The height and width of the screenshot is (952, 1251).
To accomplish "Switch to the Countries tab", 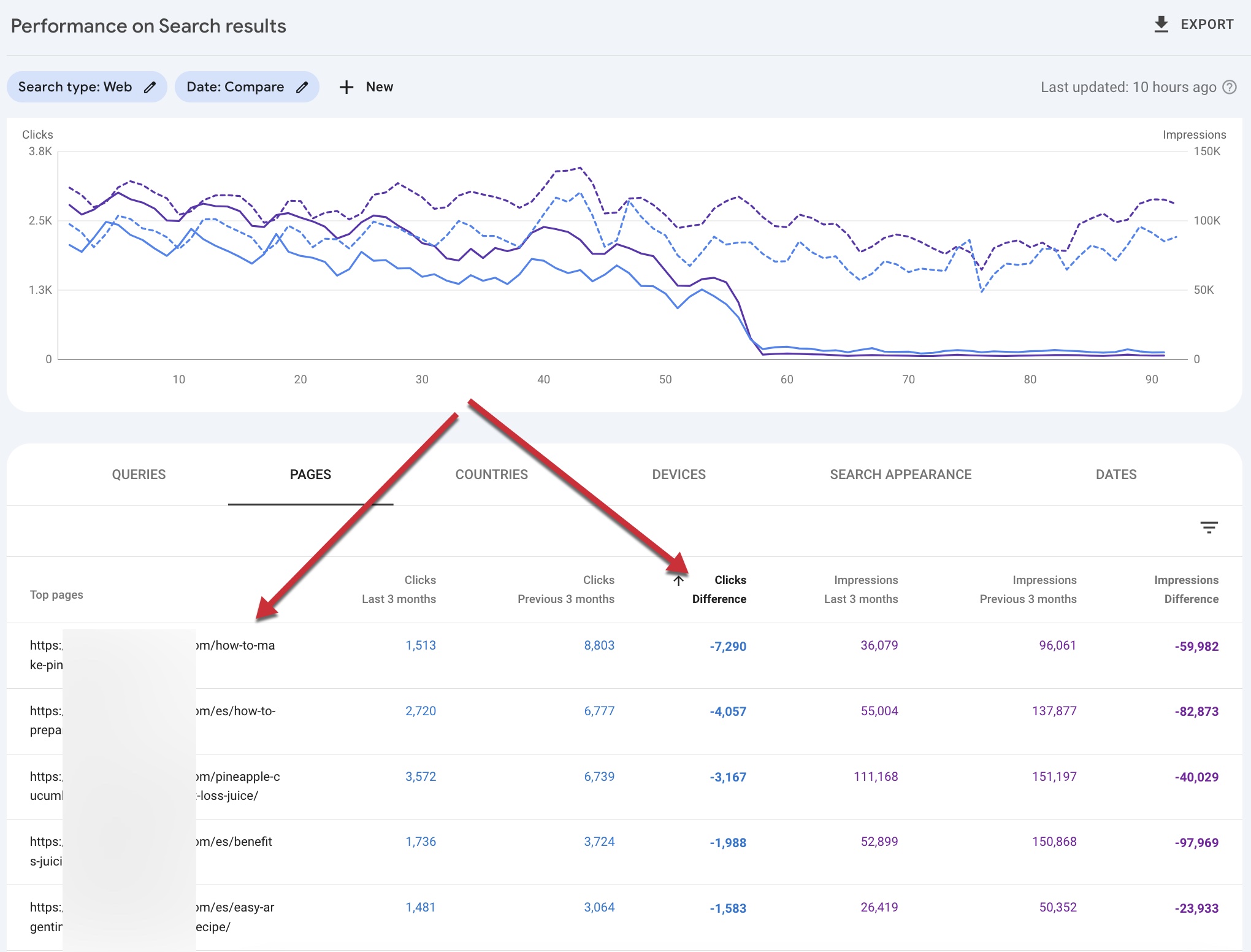I will [x=491, y=474].
